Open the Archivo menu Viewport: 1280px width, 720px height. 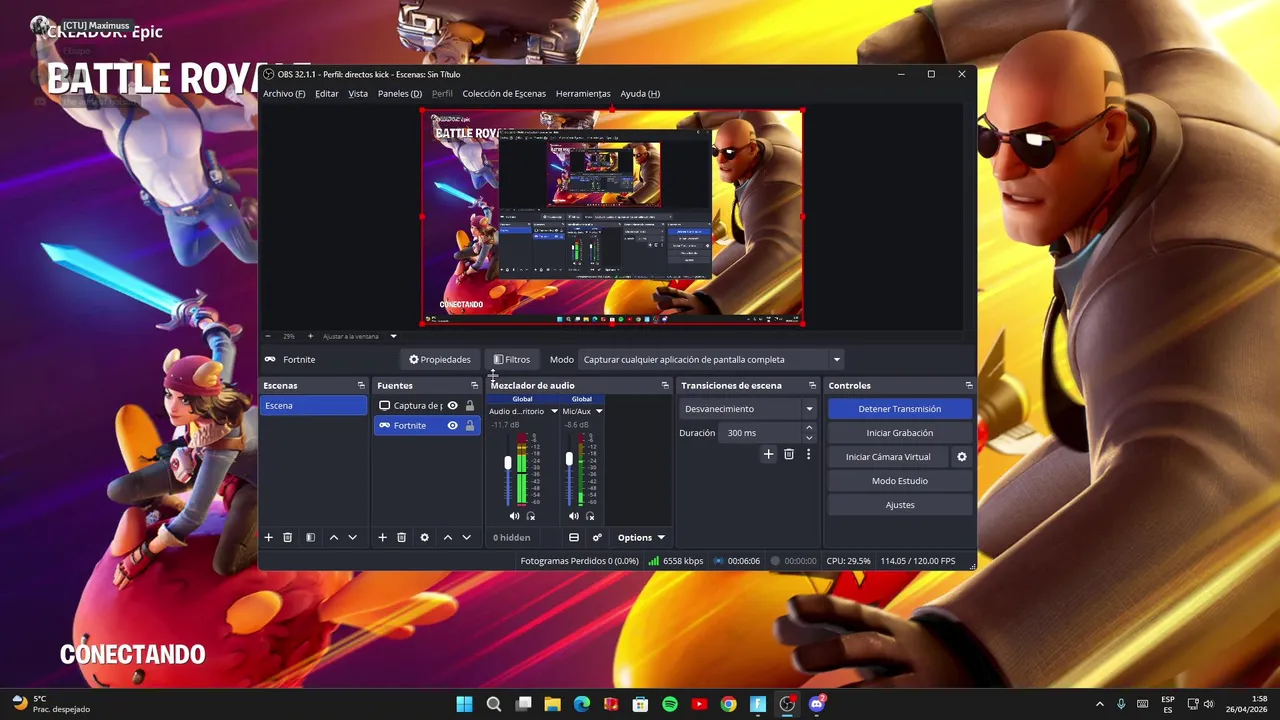click(284, 94)
